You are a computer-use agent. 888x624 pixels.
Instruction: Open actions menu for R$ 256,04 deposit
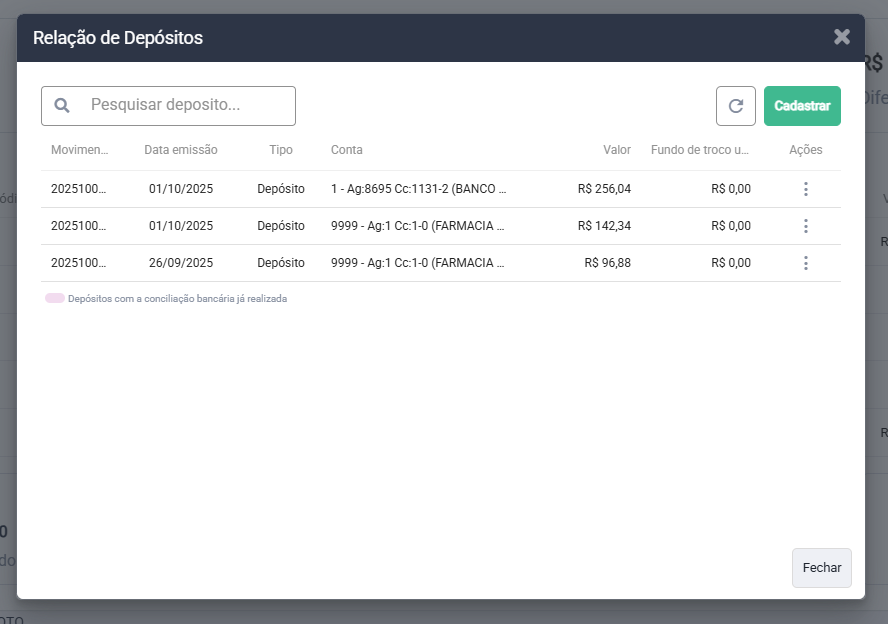coord(805,189)
